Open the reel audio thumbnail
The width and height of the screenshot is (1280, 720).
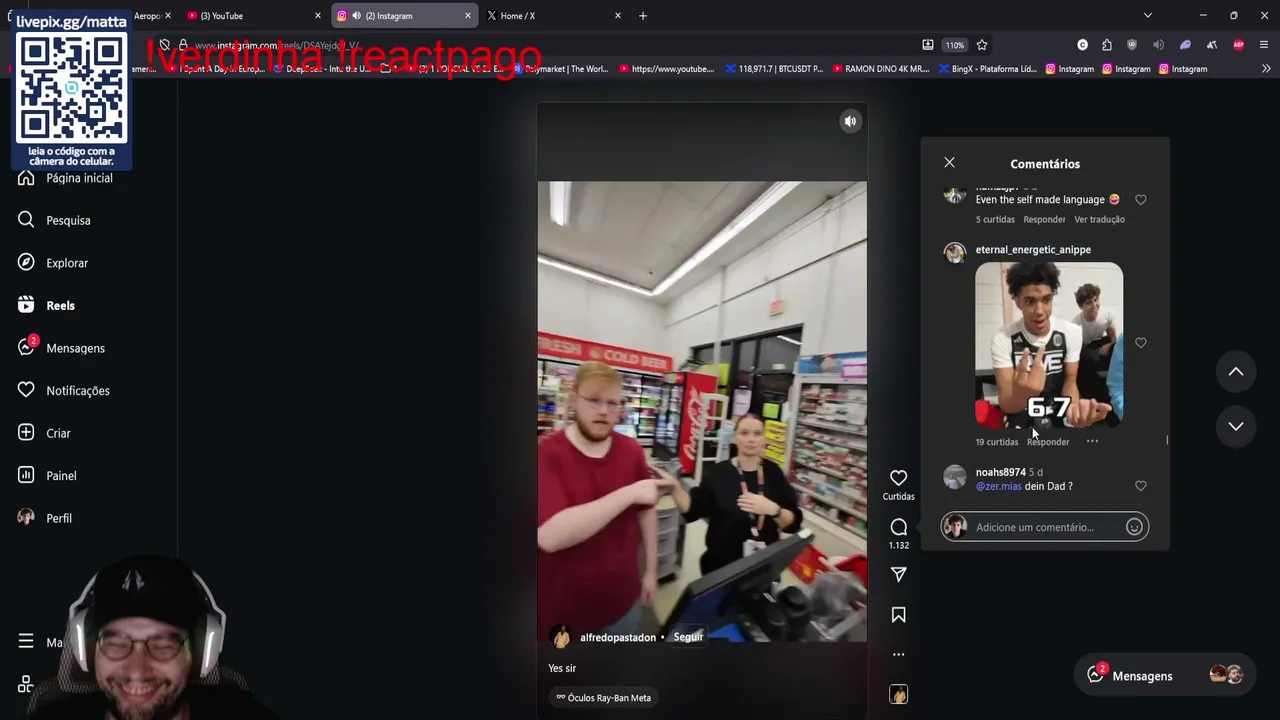[898, 694]
